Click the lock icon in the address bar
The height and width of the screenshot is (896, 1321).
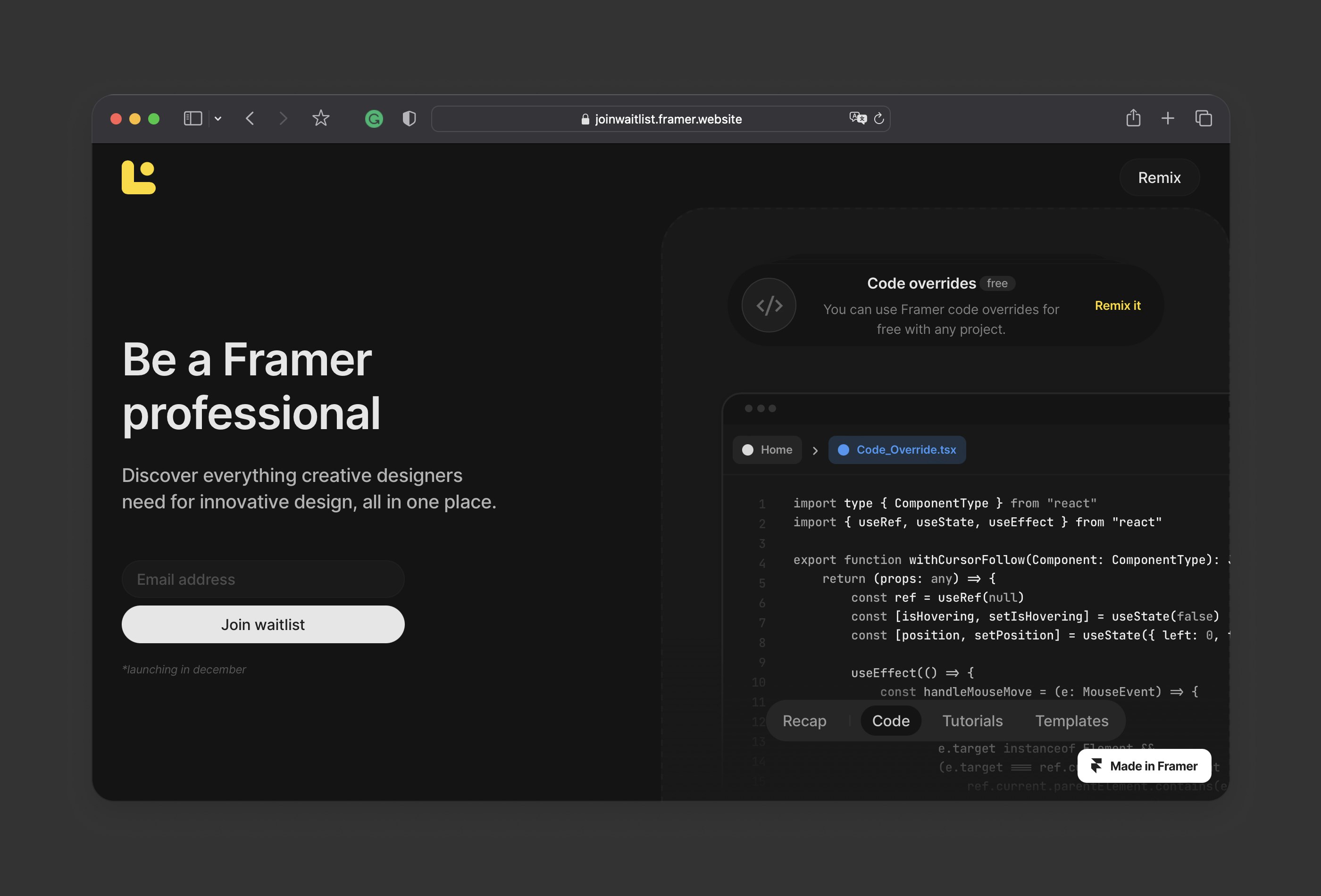point(585,119)
